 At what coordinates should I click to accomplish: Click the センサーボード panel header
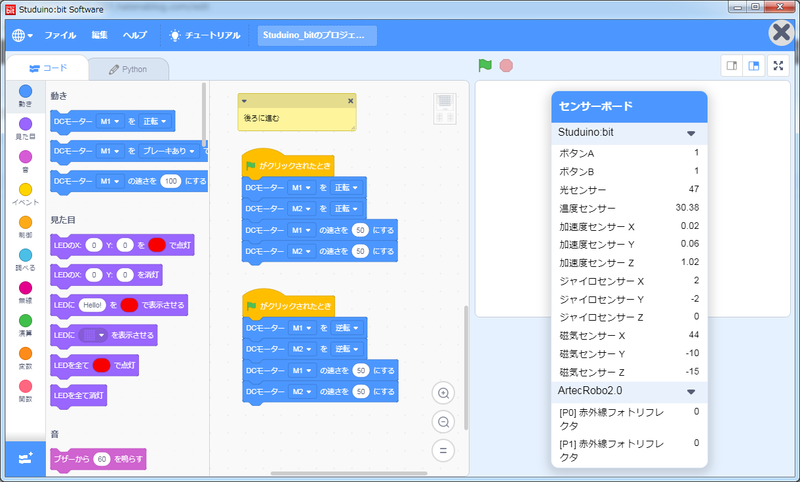coord(629,106)
